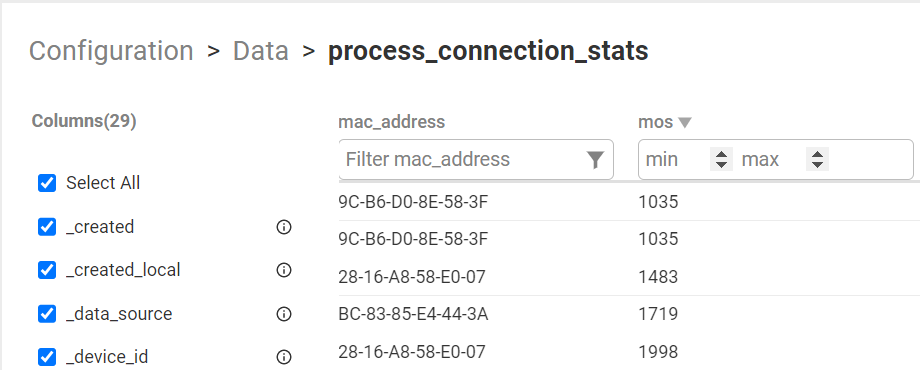Screen dimensions: 920x370
Task: Click the mos column sort arrow
Action: pyautogui.click(x=685, y=123)
